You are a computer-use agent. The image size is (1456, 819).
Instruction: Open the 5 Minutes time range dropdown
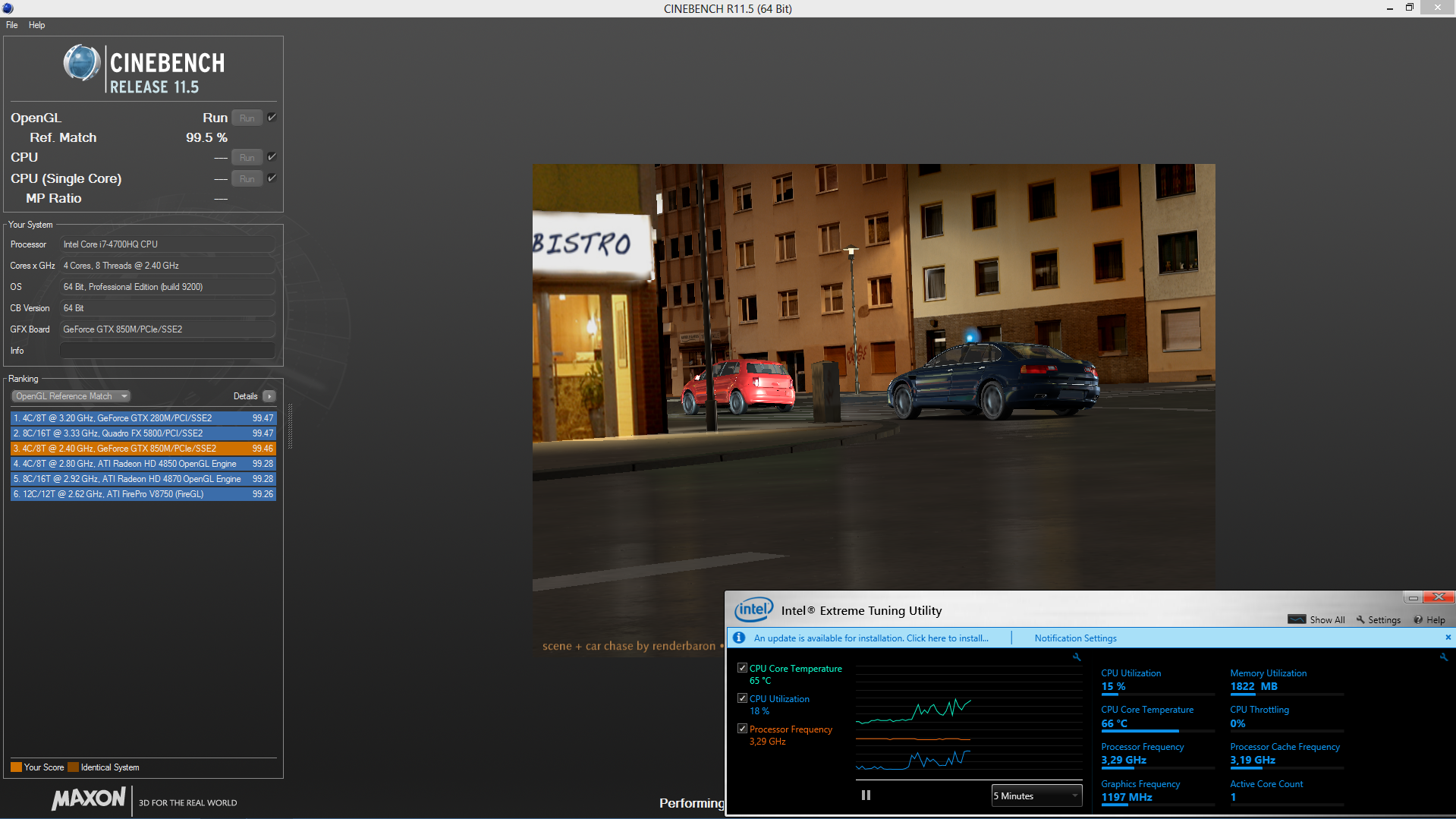pyautogui.click(x=1036, y=795)
